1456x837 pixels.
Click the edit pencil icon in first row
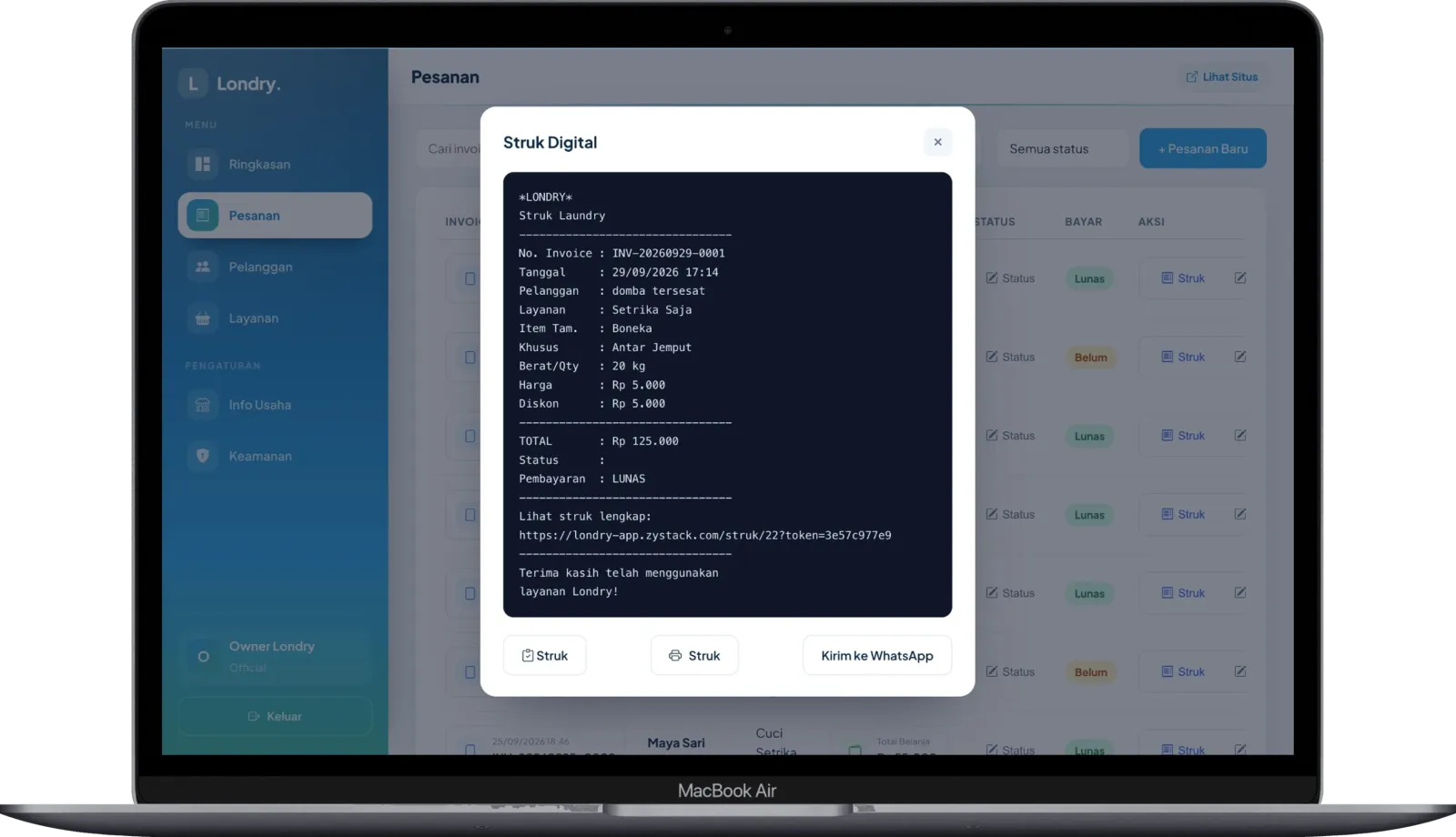pyautogui.click(x=1240, y=278)
